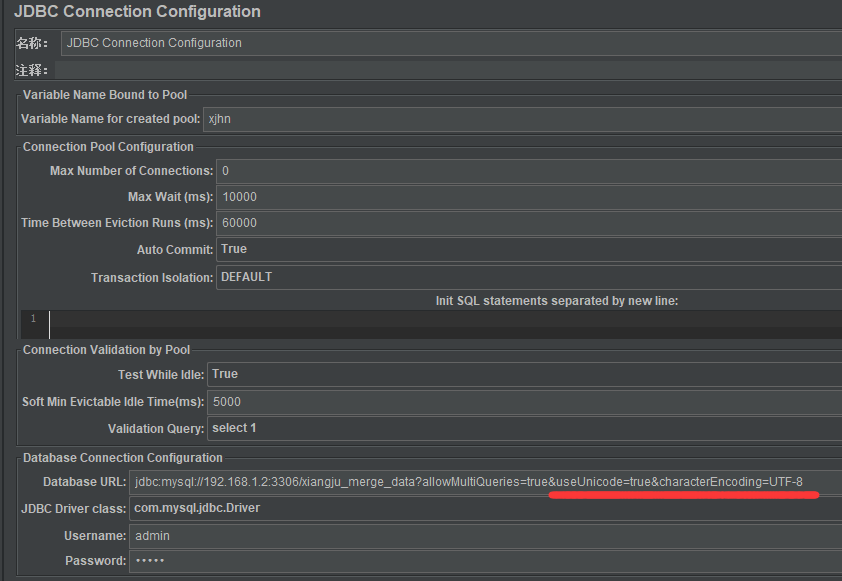Image resolution: width=842 pixels, height=581 pixels.
Task: Click the Username field containing admin
Action: tap(485, 536)
